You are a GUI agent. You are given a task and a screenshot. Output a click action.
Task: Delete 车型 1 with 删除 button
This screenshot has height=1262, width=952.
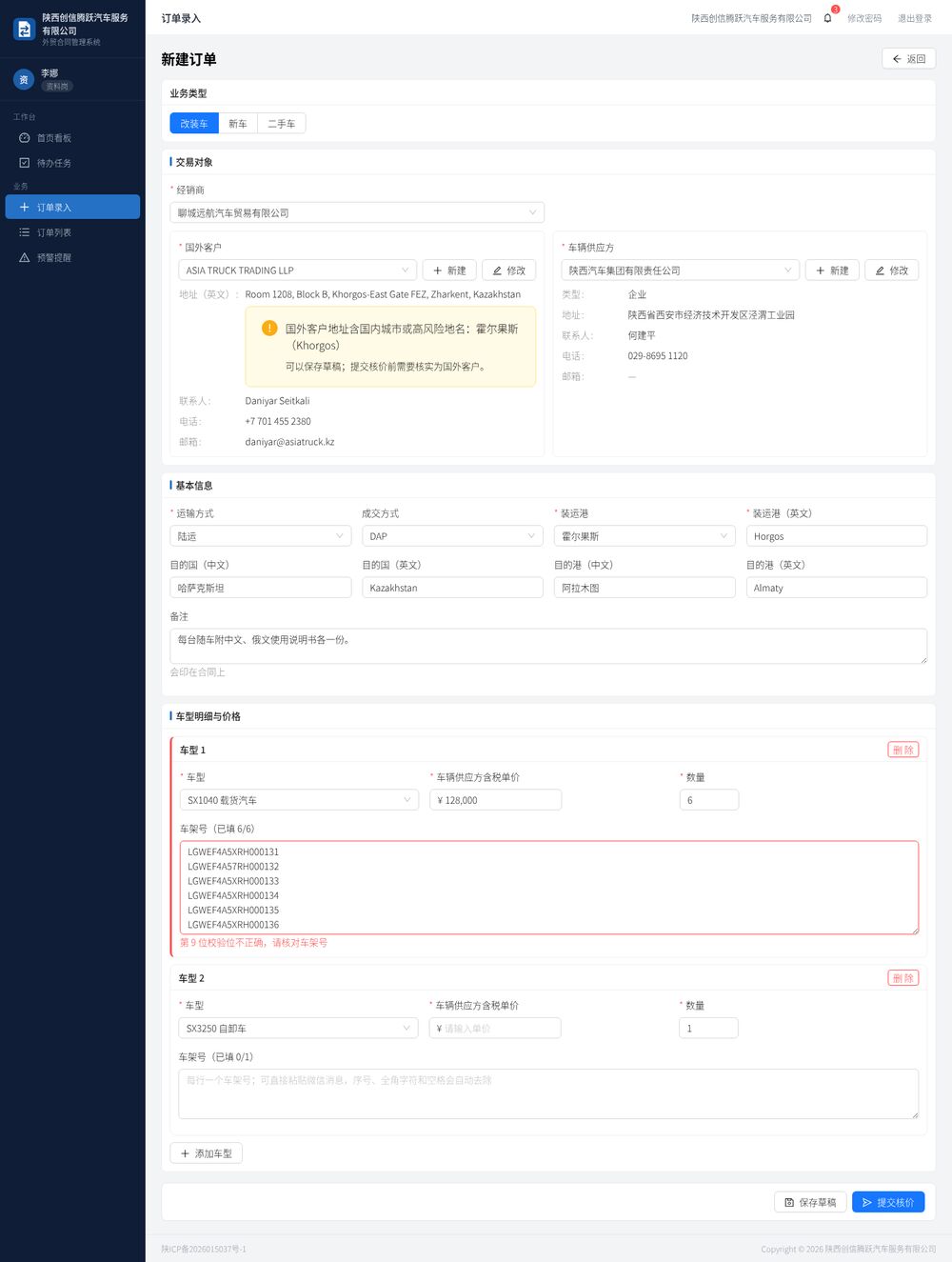903,750
